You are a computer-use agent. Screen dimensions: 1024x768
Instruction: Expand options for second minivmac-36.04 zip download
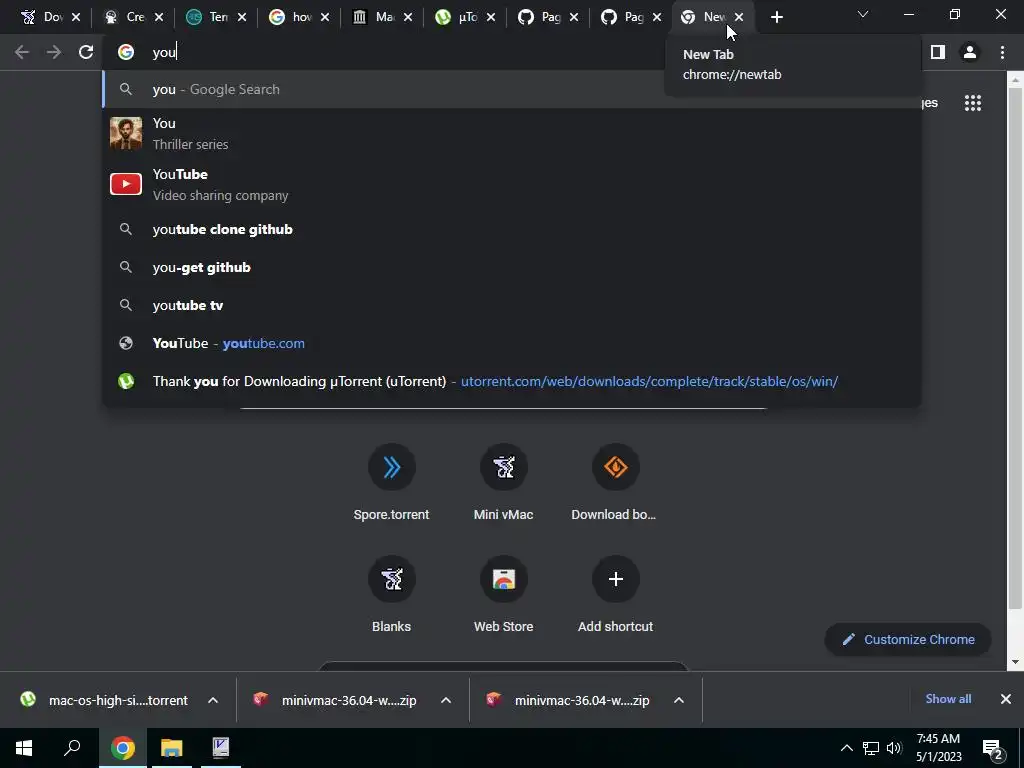click(679, 700)
